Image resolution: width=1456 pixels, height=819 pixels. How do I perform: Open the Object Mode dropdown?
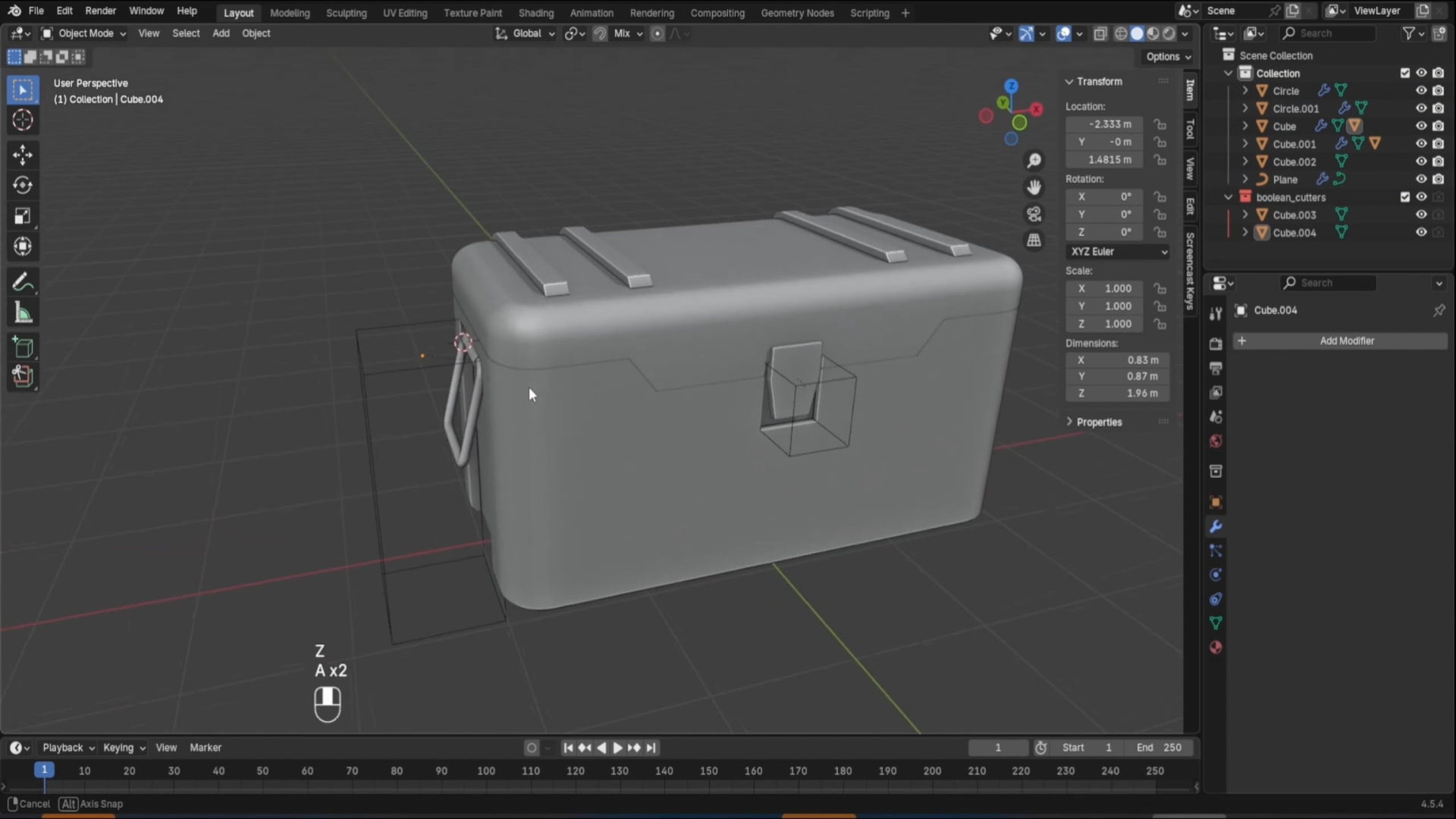[84, 33]
